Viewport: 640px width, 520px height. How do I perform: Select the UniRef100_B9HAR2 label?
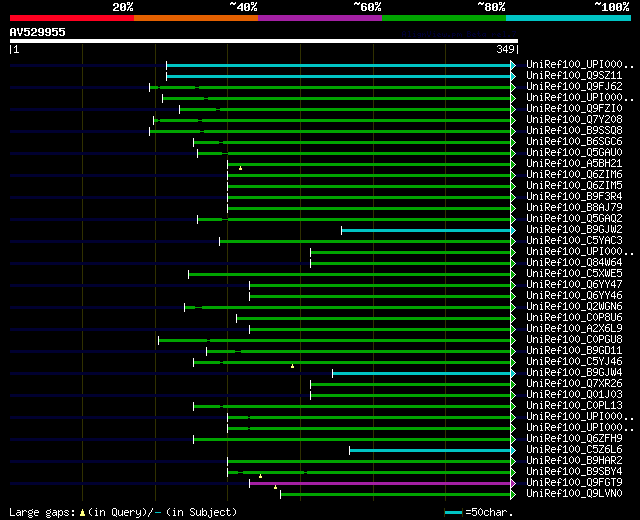tap(574, 461)
